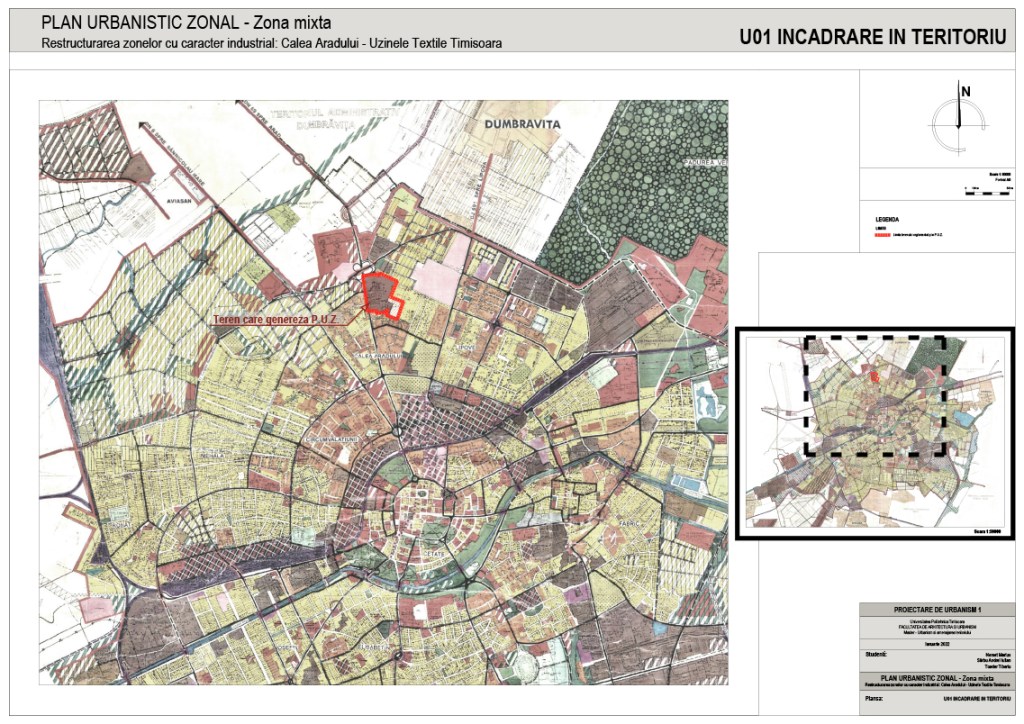Screen dimensions: 1024x724
Task: Click the LEGENDA heading
Action: (886, 220)
